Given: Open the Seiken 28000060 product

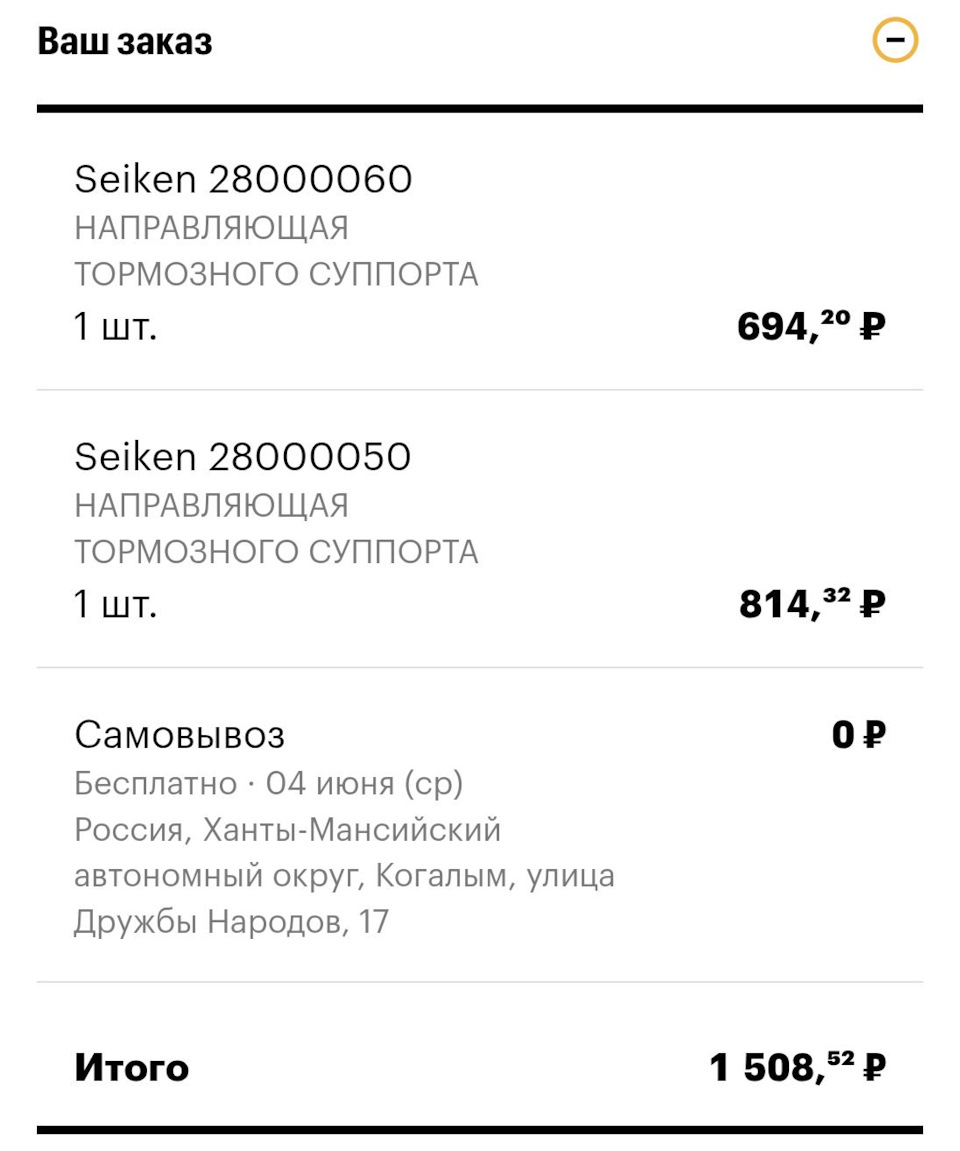Looking at the screenshot, I should click(243, 179).
